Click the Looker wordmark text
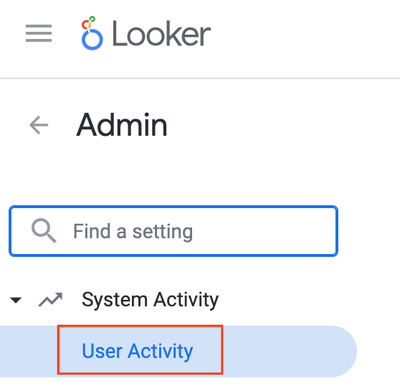 tap(161, 34)
